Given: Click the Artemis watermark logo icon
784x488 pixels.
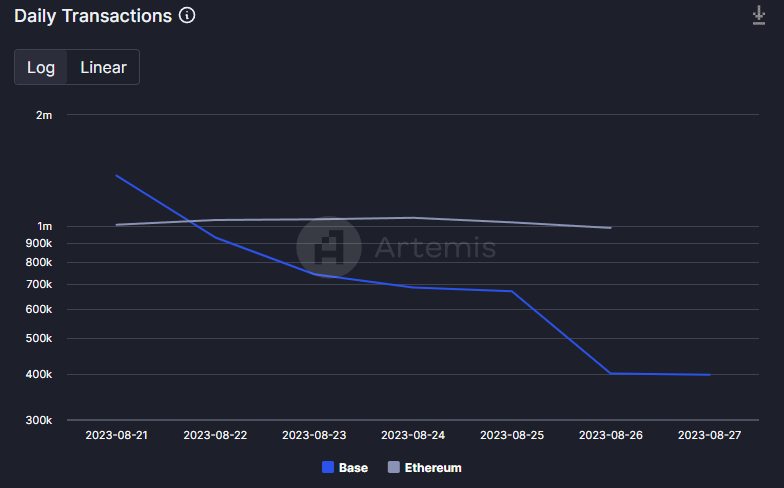Looking at the screenshot, I should (329, 246).
